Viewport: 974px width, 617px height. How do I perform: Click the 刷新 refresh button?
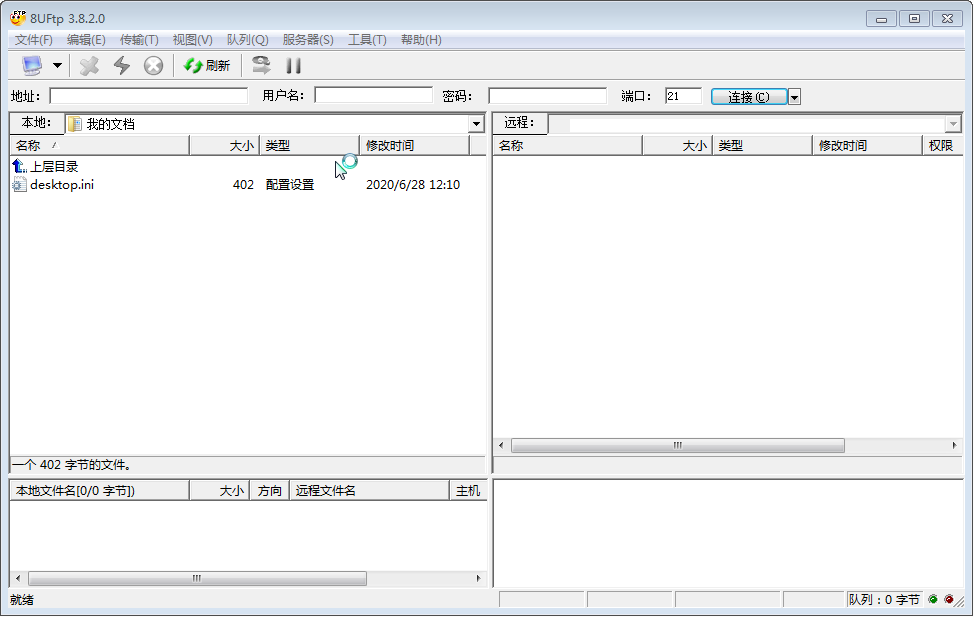click(207, 66)
